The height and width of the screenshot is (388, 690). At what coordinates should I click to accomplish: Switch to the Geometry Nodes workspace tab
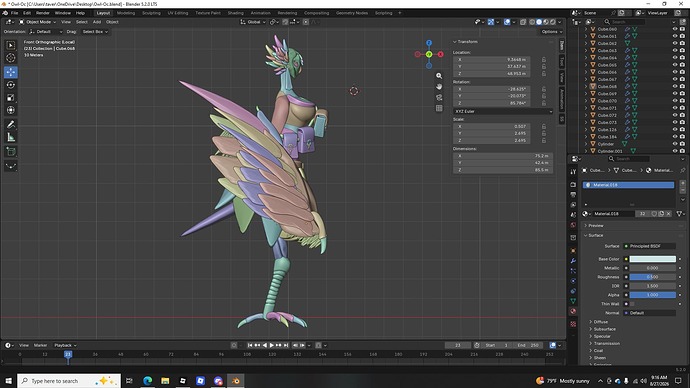pos(352,13)
